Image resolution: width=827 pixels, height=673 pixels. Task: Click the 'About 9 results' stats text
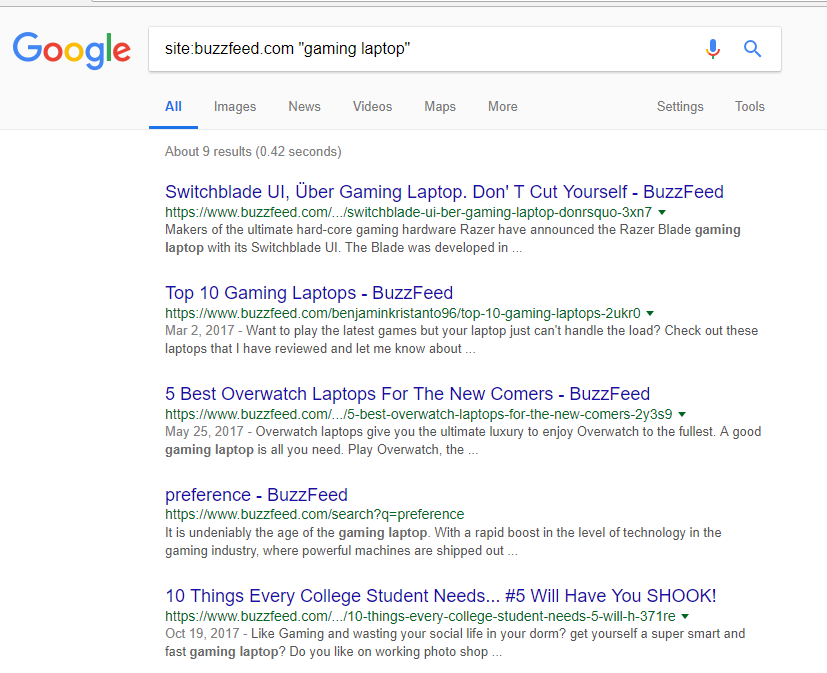click(x=253, y=152)
